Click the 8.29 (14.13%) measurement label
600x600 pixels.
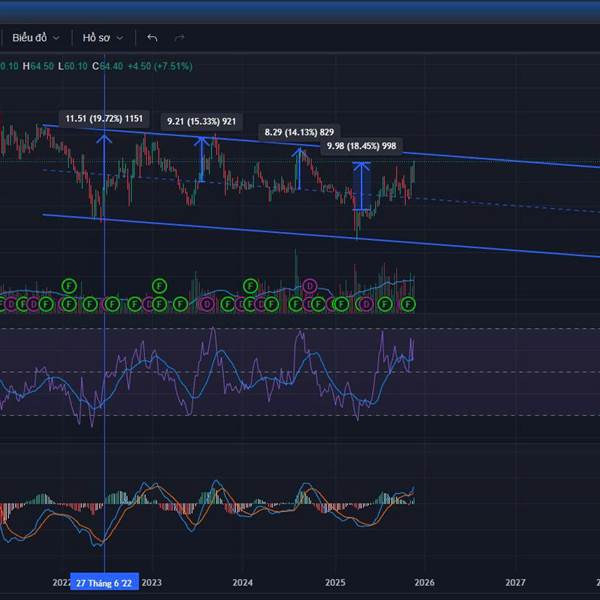coord(299,132)
